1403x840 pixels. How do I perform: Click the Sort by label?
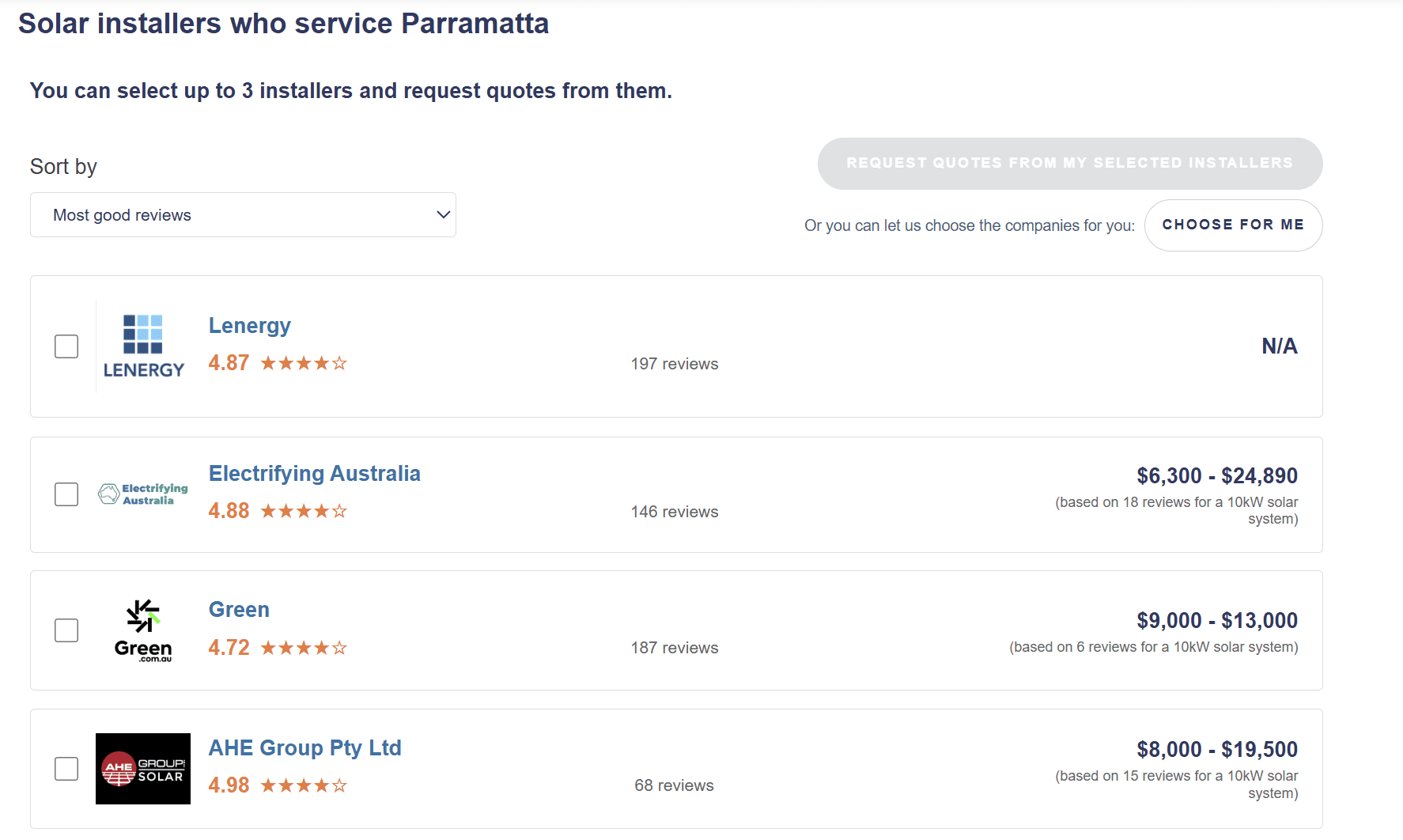(63, 167)
